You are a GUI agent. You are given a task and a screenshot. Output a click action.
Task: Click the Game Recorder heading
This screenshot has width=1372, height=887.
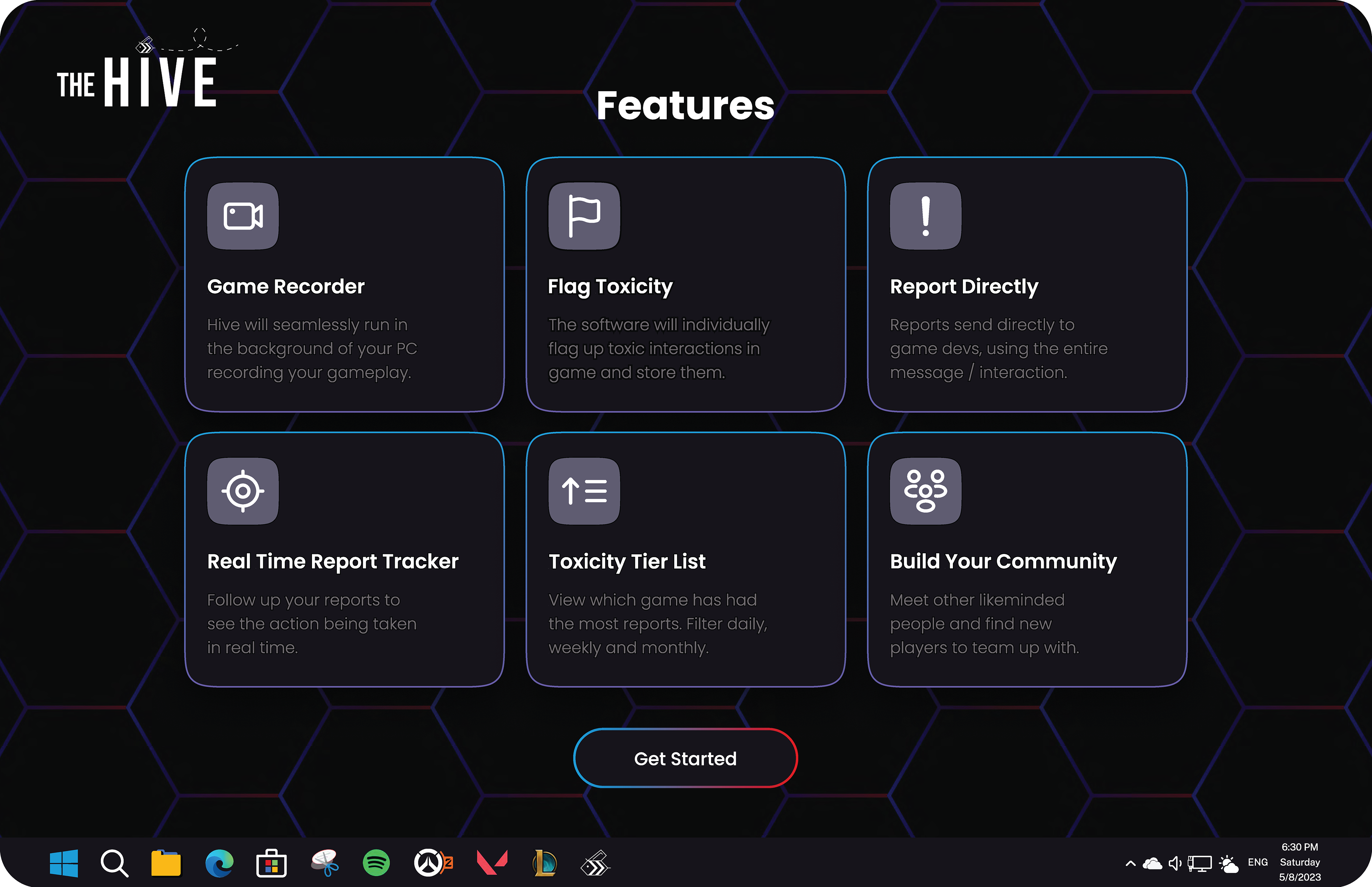click(285, 287)
